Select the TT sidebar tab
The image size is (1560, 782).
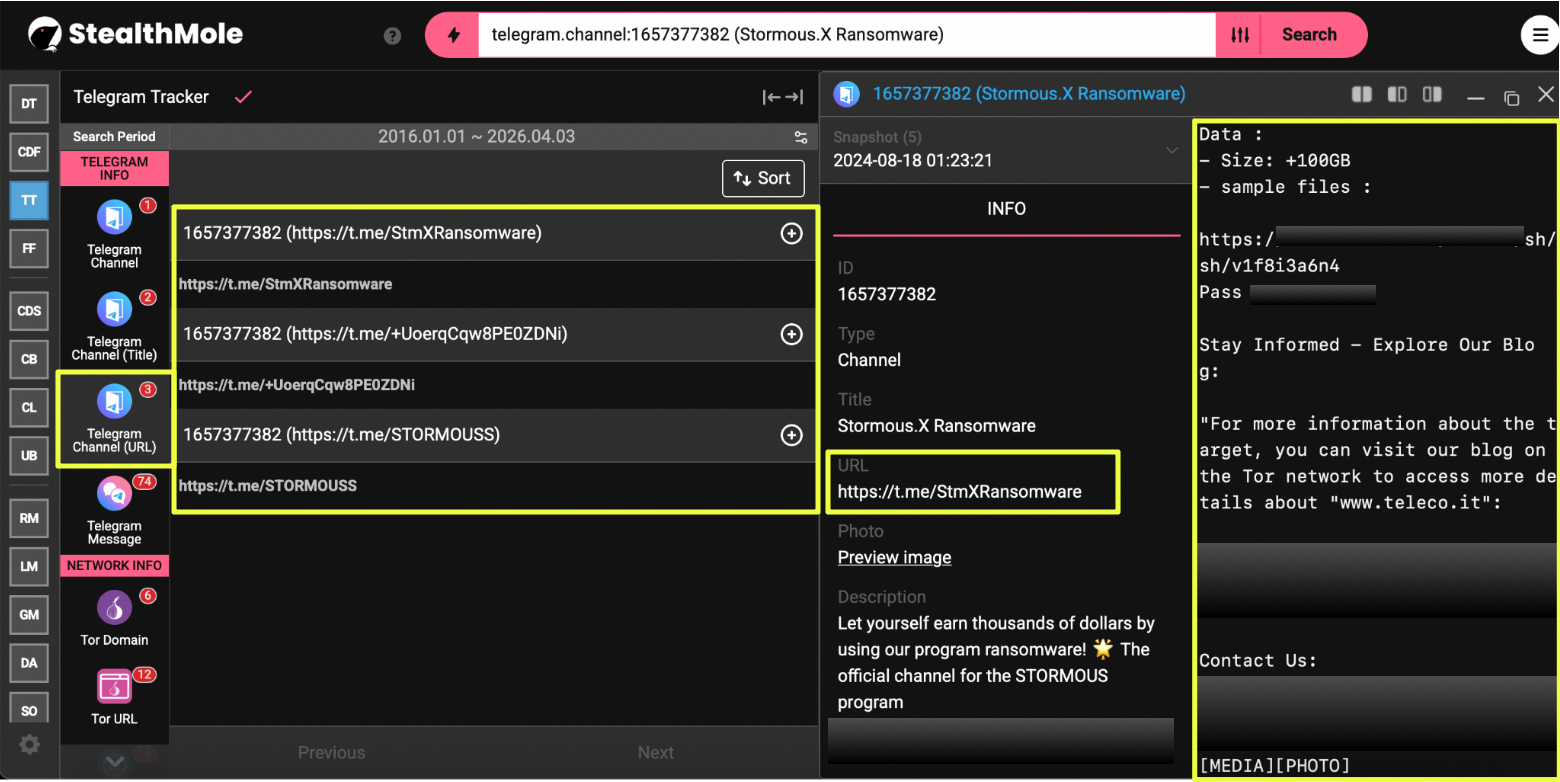tap(29, 200)
